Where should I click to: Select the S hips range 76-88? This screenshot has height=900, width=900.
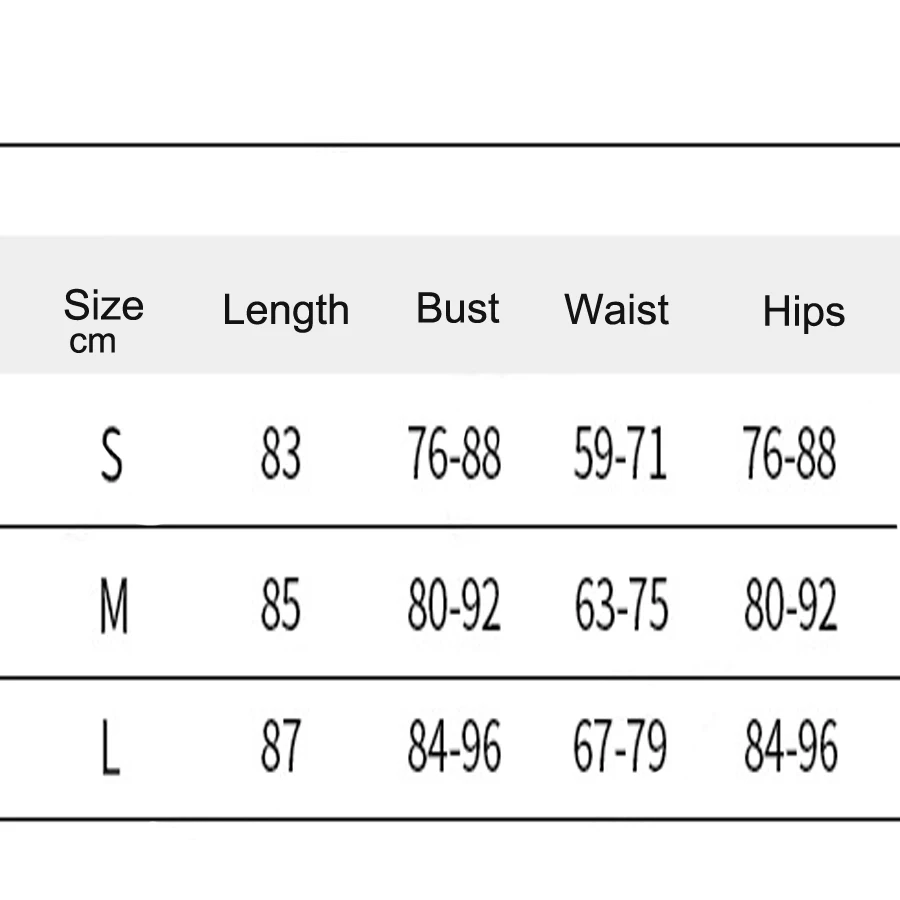coord(789,453)
